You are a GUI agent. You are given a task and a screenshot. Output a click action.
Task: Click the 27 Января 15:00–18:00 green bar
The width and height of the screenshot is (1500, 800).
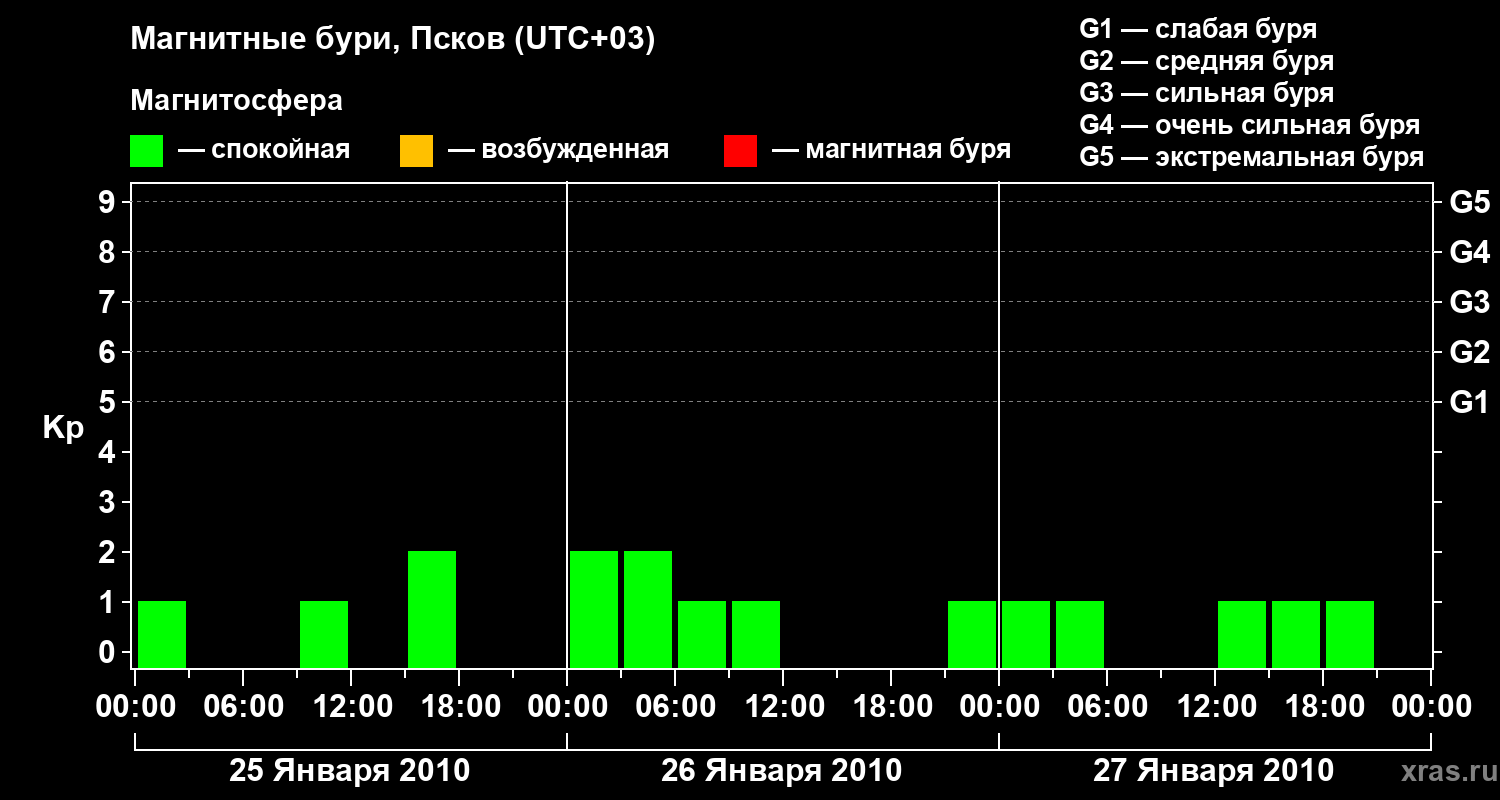point(1296,634)
